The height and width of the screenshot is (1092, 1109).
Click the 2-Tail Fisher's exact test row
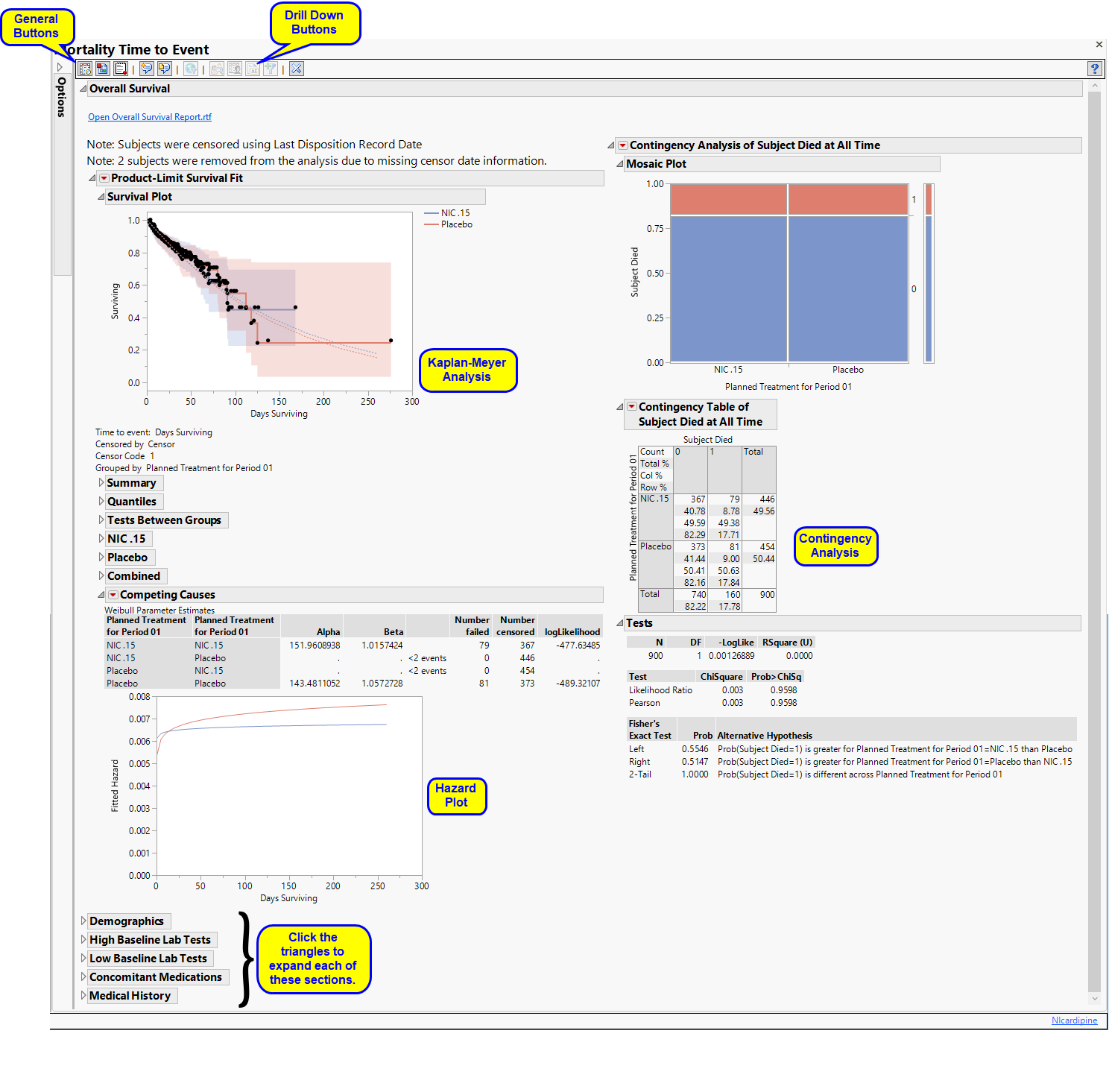(815, 774)
